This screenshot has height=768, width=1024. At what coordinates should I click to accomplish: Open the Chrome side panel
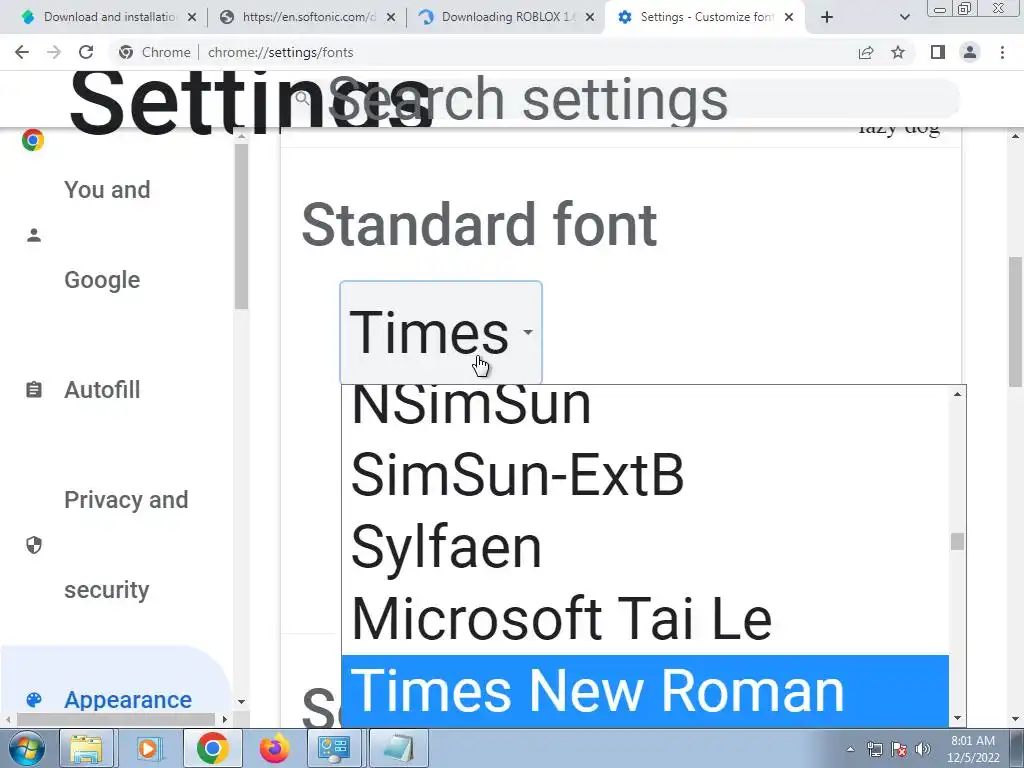[938, 53]
